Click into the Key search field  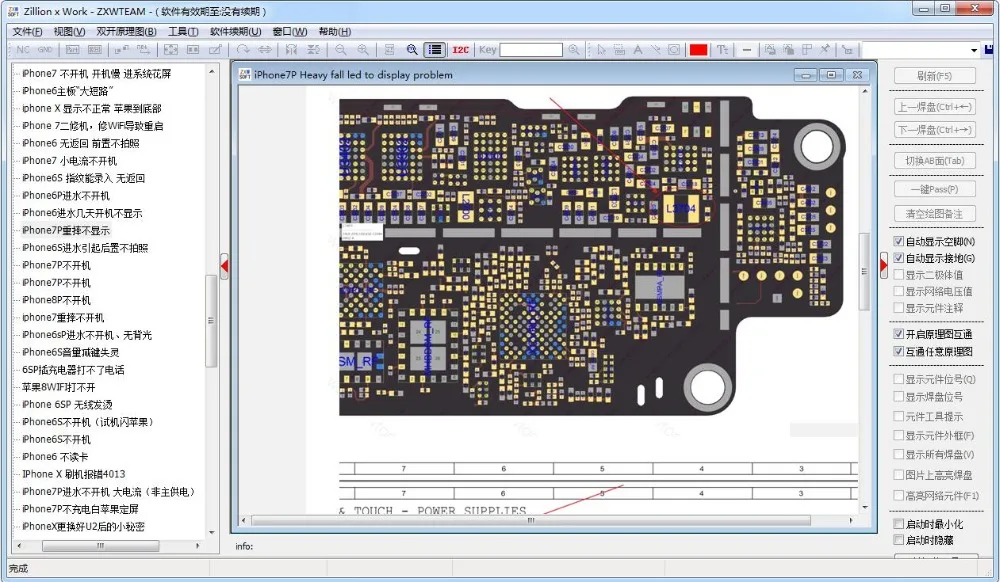(x=531, y=50)
